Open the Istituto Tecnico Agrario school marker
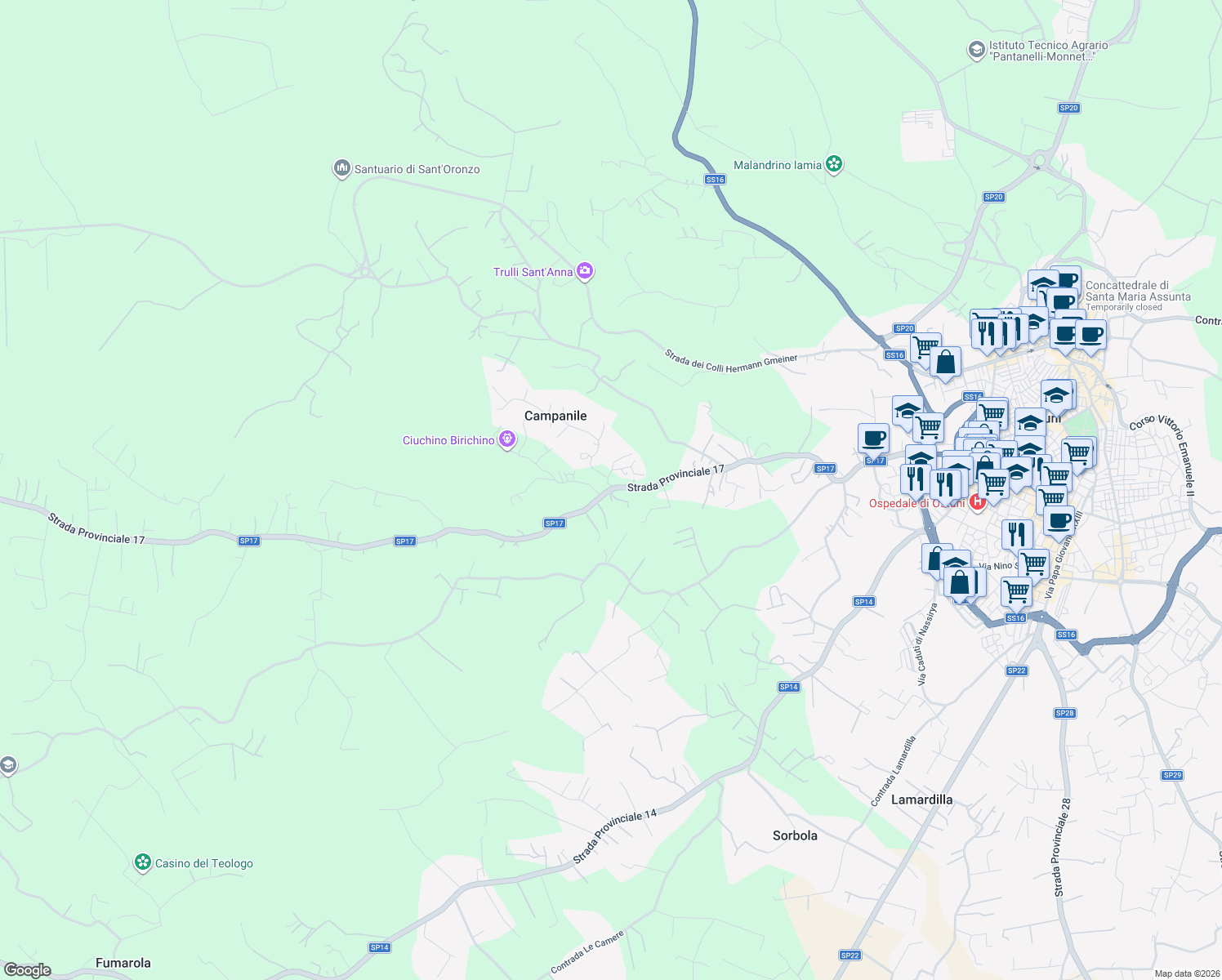Viewport: 1222px width, 980px height. tap(976, 51)
